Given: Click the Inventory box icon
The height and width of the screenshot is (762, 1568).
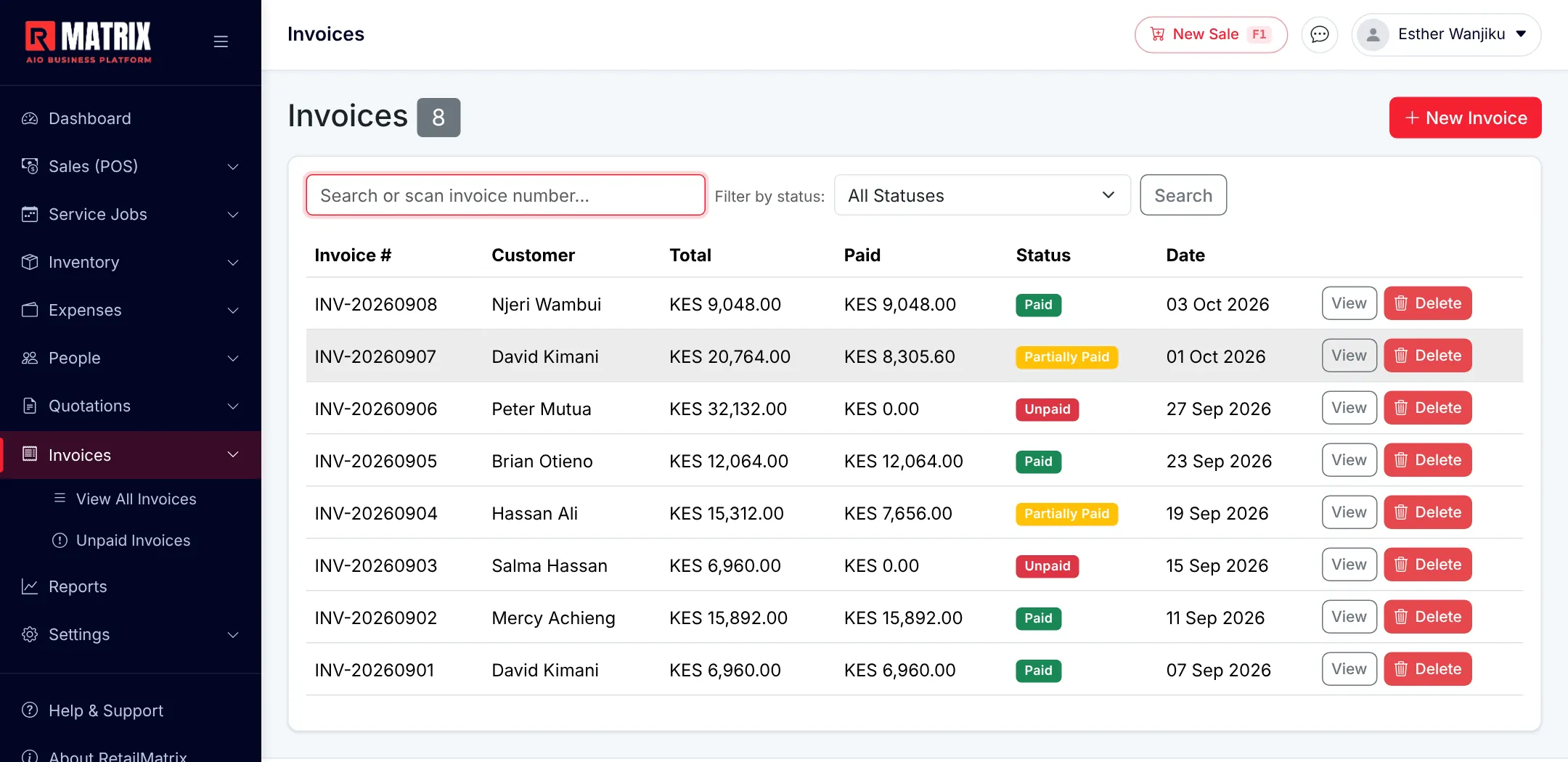Looking at the screenshot, I should pyautogui.click(x=30, y=262).
